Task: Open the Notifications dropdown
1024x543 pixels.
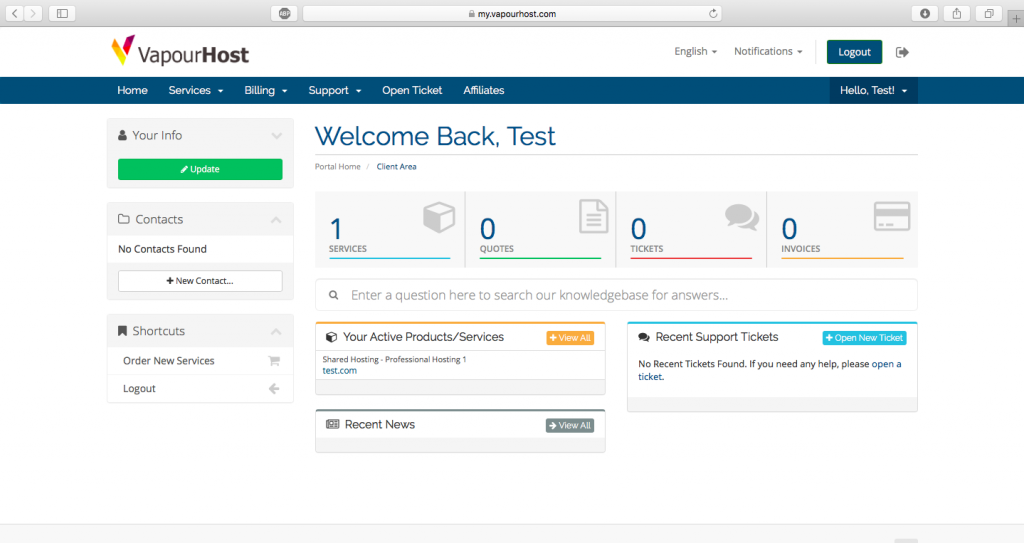Action: 768,51
